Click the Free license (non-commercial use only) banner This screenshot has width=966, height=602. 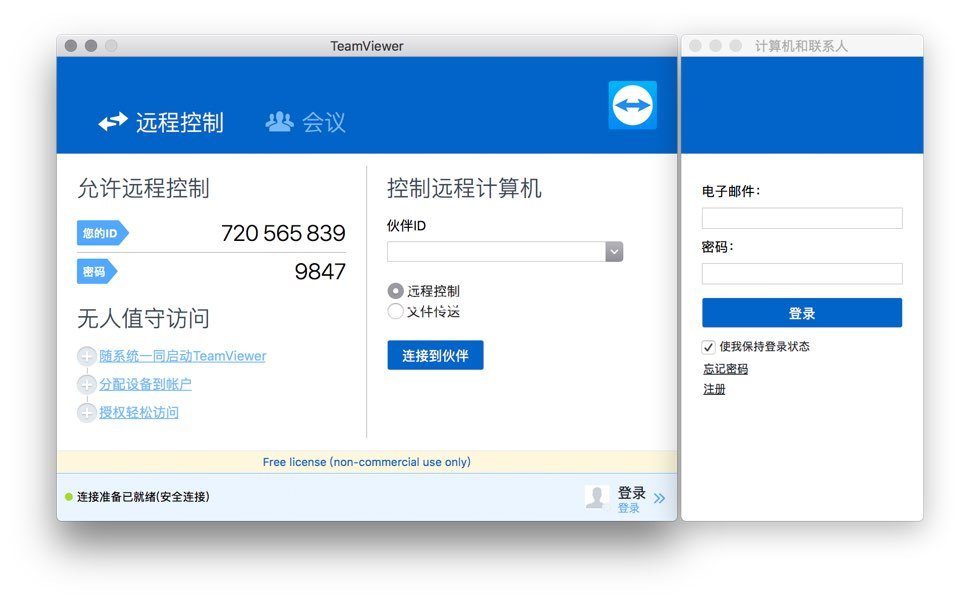(367, 462)
